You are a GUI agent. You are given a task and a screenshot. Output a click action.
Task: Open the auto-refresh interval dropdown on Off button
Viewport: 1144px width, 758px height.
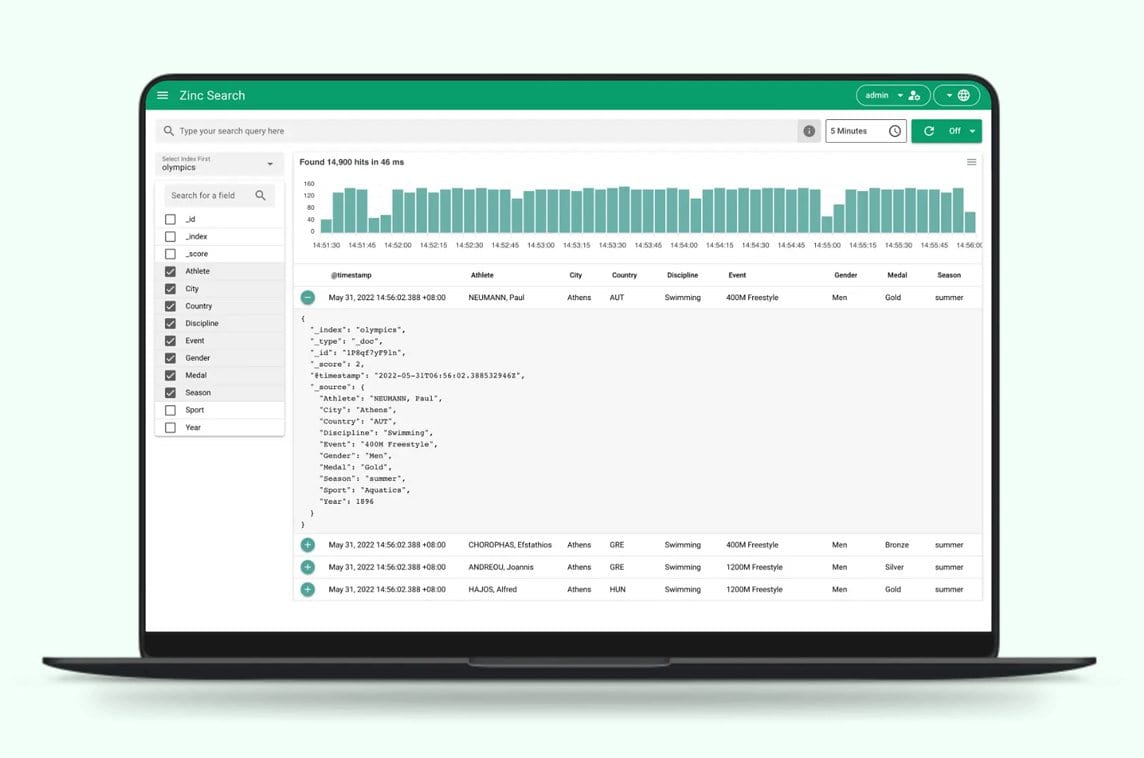click(972, 130)
